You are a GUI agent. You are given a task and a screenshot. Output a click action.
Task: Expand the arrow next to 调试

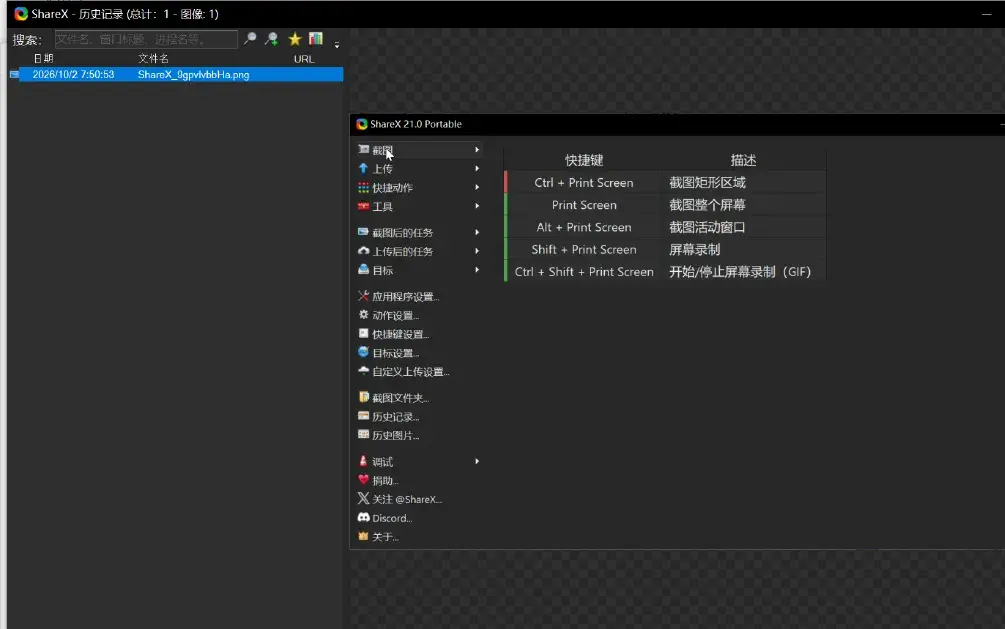point(477,461)
